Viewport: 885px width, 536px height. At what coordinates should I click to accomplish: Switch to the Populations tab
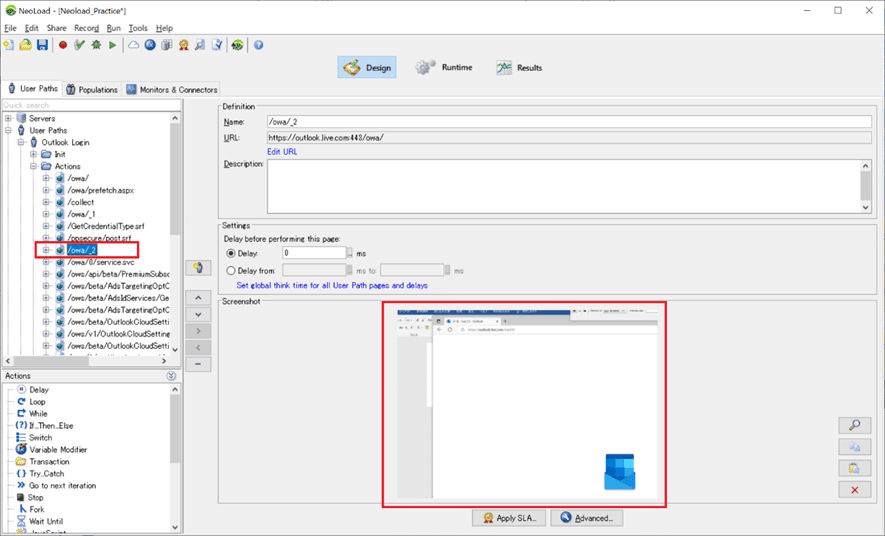click(x=92, y=89)
